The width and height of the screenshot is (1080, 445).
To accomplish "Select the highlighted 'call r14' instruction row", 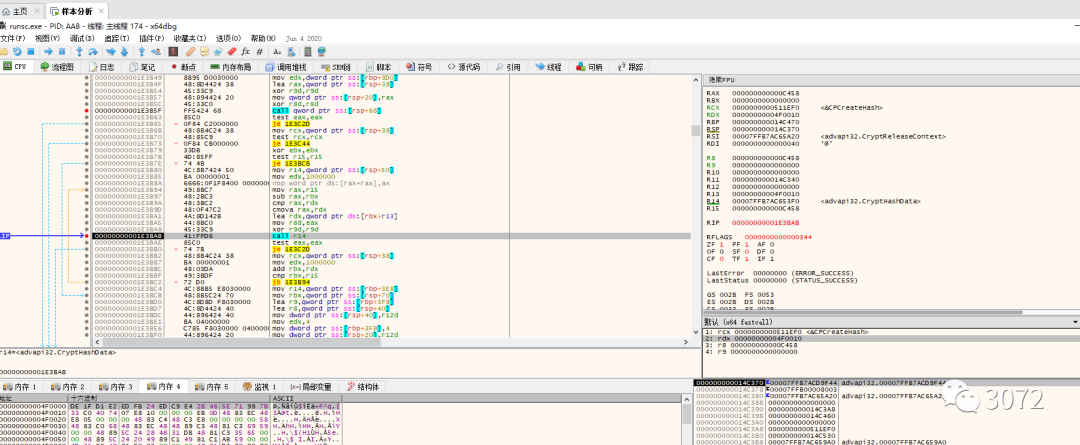I will 391,236.
